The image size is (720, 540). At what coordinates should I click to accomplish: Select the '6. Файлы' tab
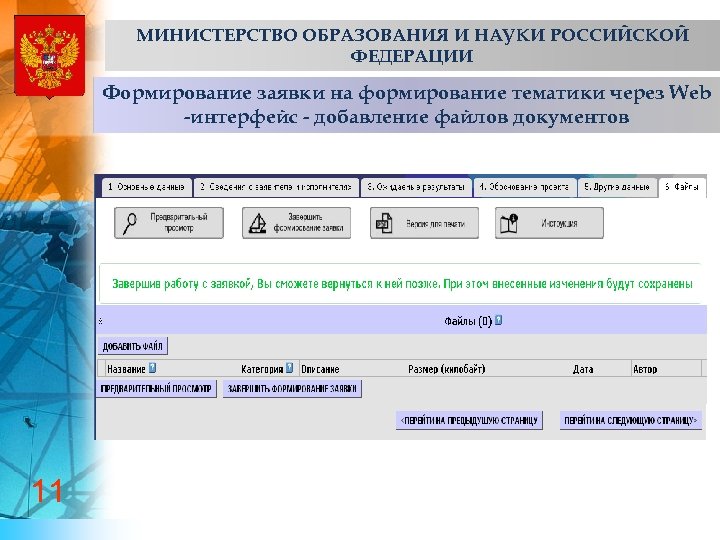coord(682,187)
